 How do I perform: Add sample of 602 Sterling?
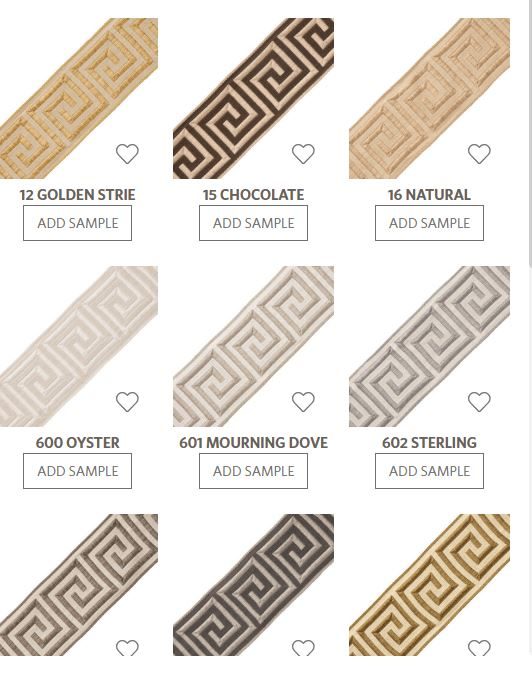[429, 471]
